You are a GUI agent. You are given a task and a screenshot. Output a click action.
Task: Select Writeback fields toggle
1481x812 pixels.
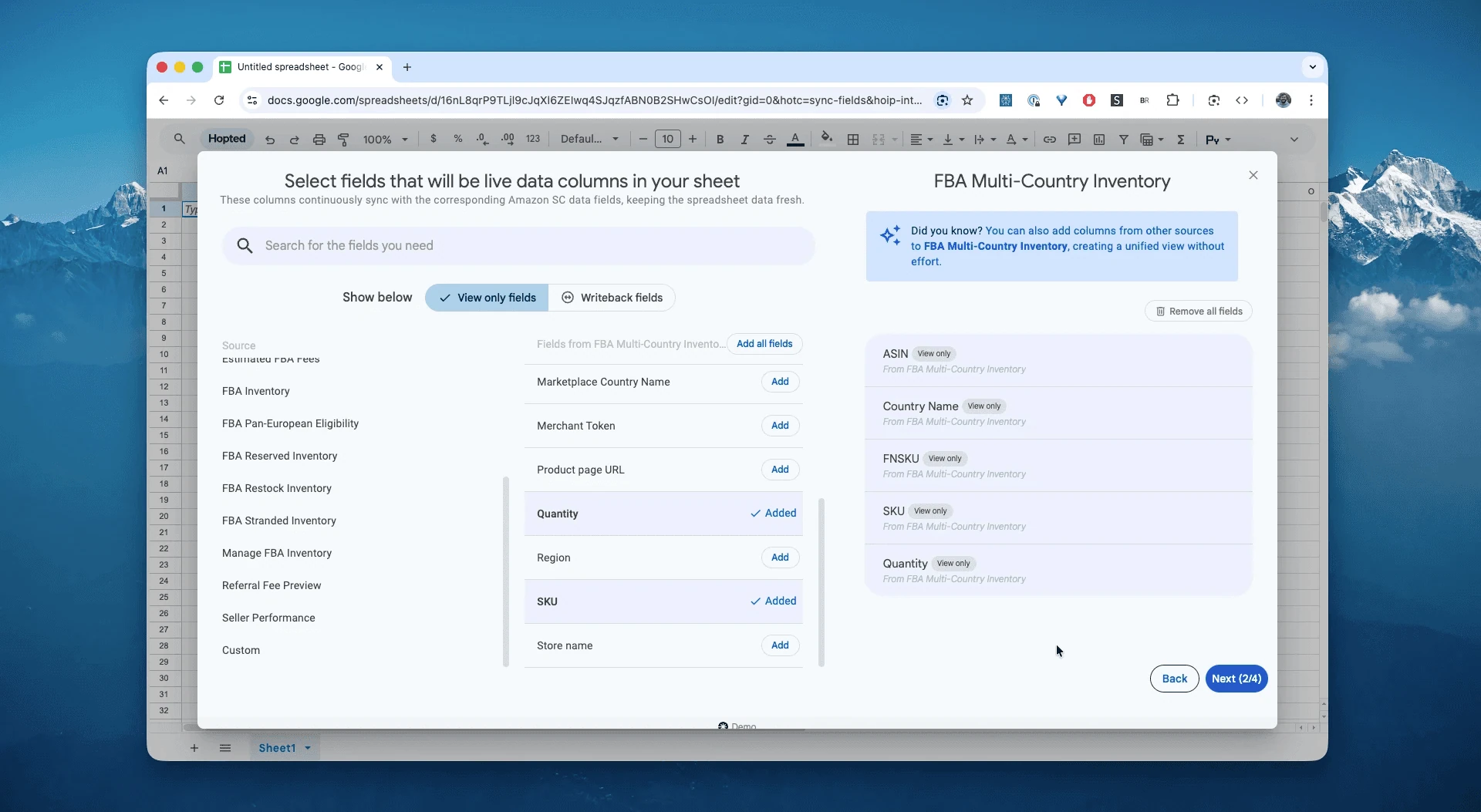pos(612,298)
